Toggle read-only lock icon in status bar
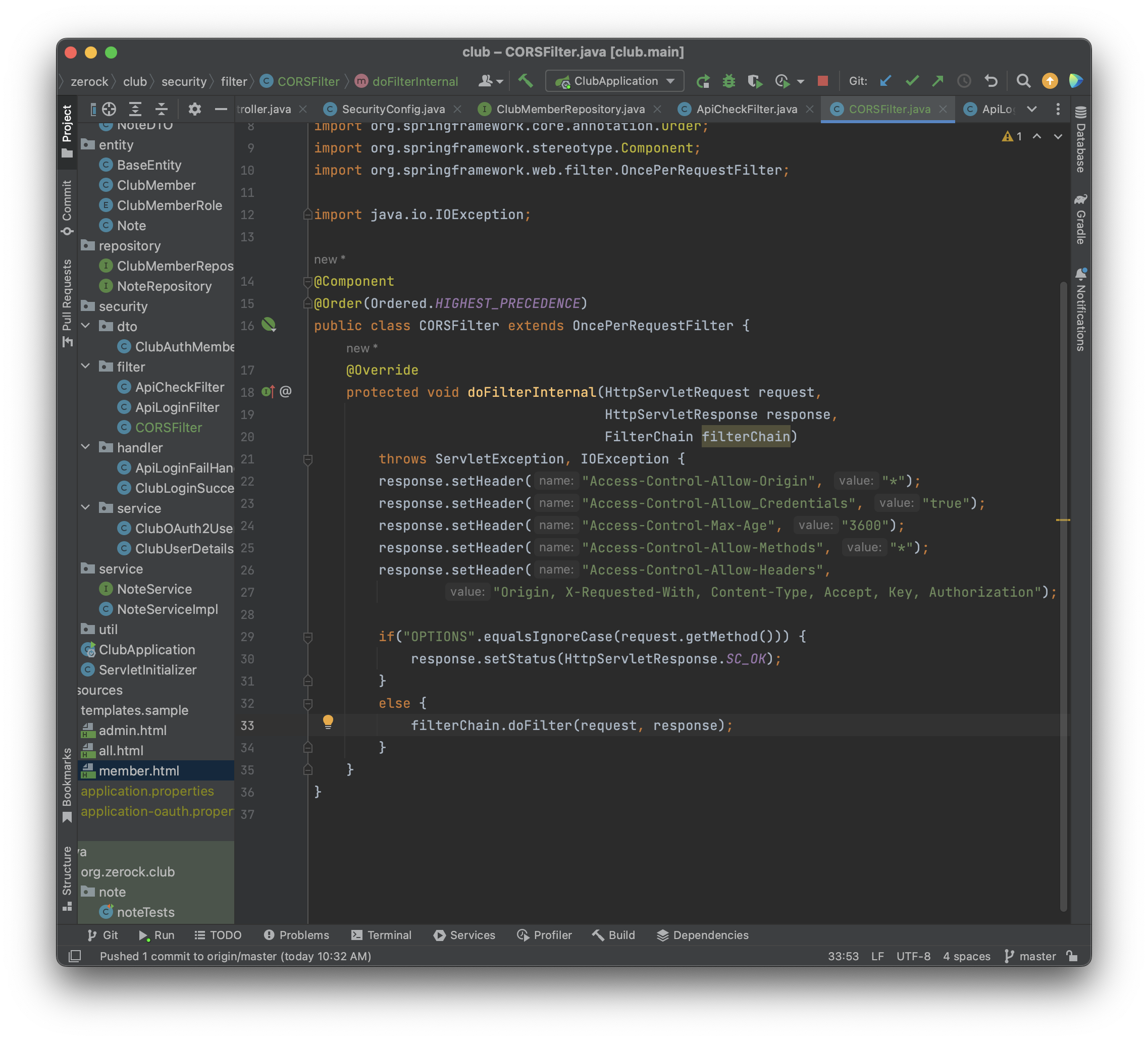The image size is (1148, 1041). pyautogui.click(x=1072, y=956)
